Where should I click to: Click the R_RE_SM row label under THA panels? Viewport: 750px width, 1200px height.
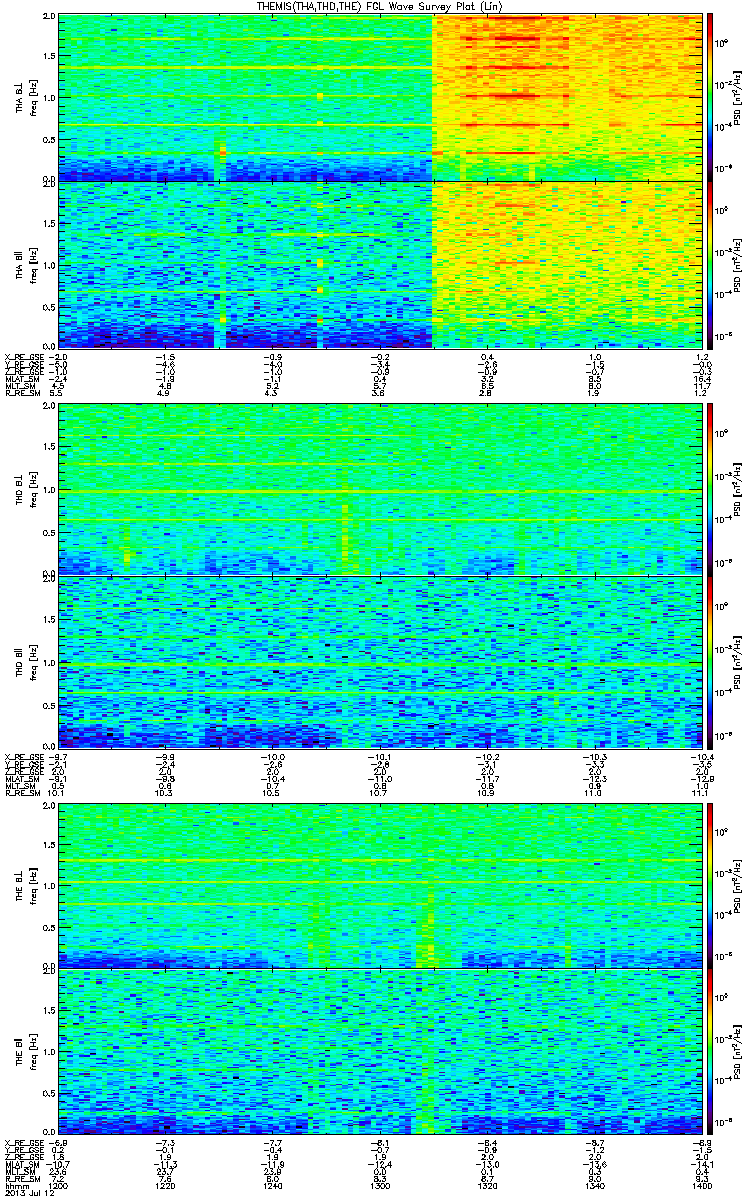pos(21,394)
